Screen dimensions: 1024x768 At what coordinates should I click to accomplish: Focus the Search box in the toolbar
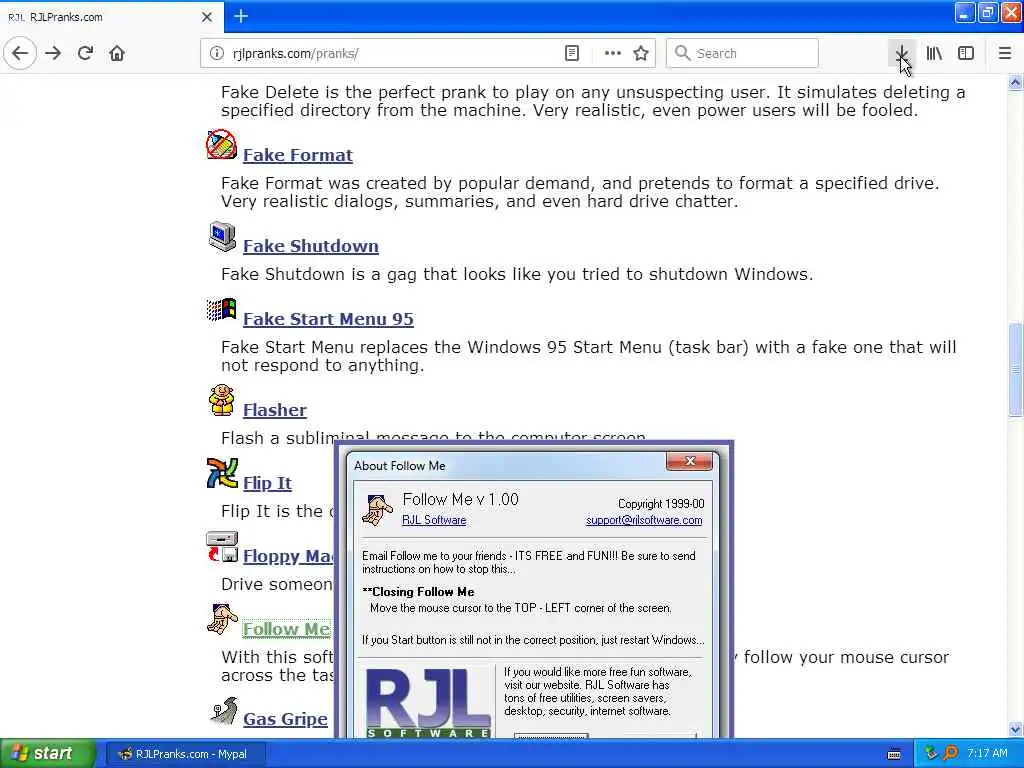742,54
